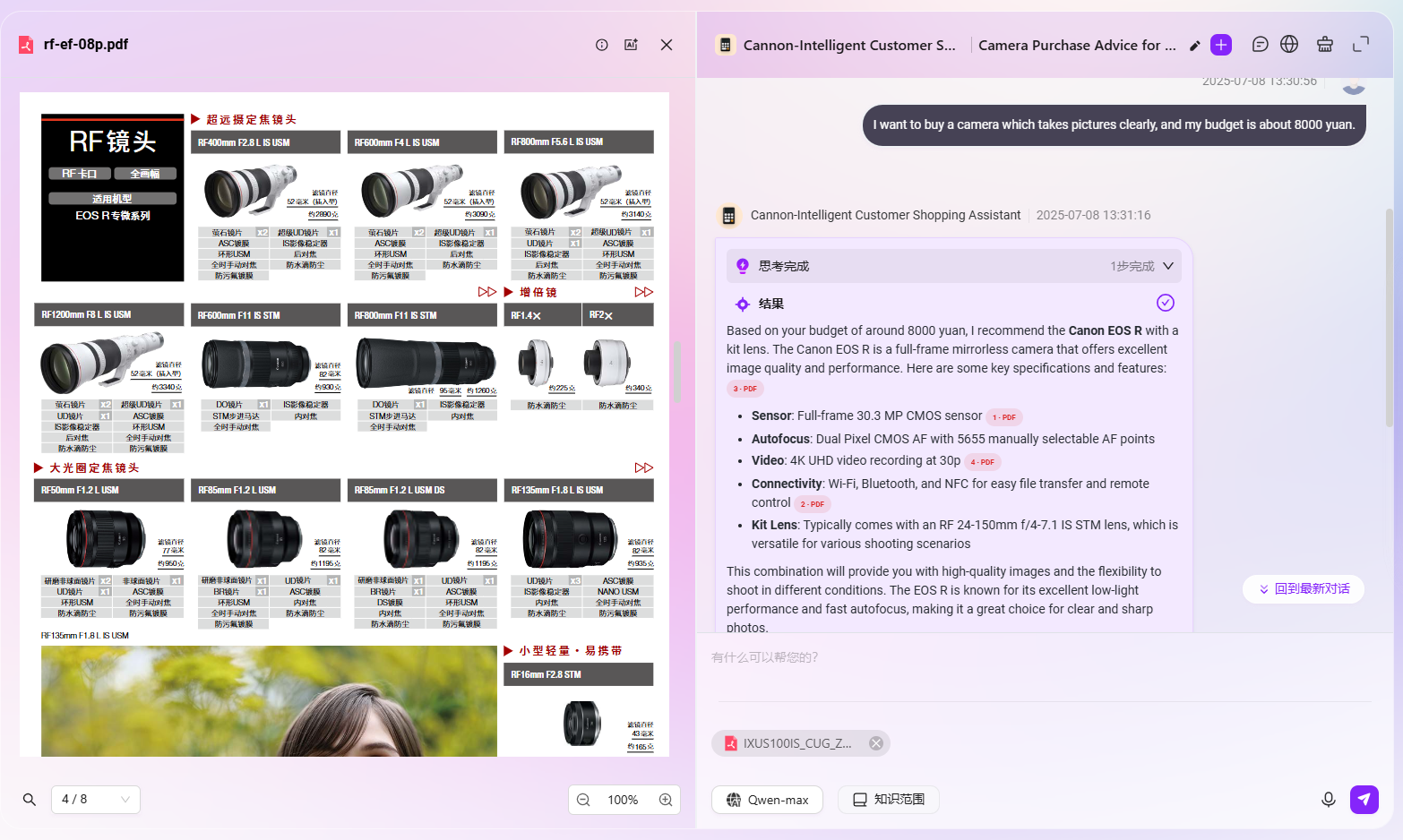Send the message with paper-plane button
Viewport: 1403px width, 840px height.
point(1364,800)
